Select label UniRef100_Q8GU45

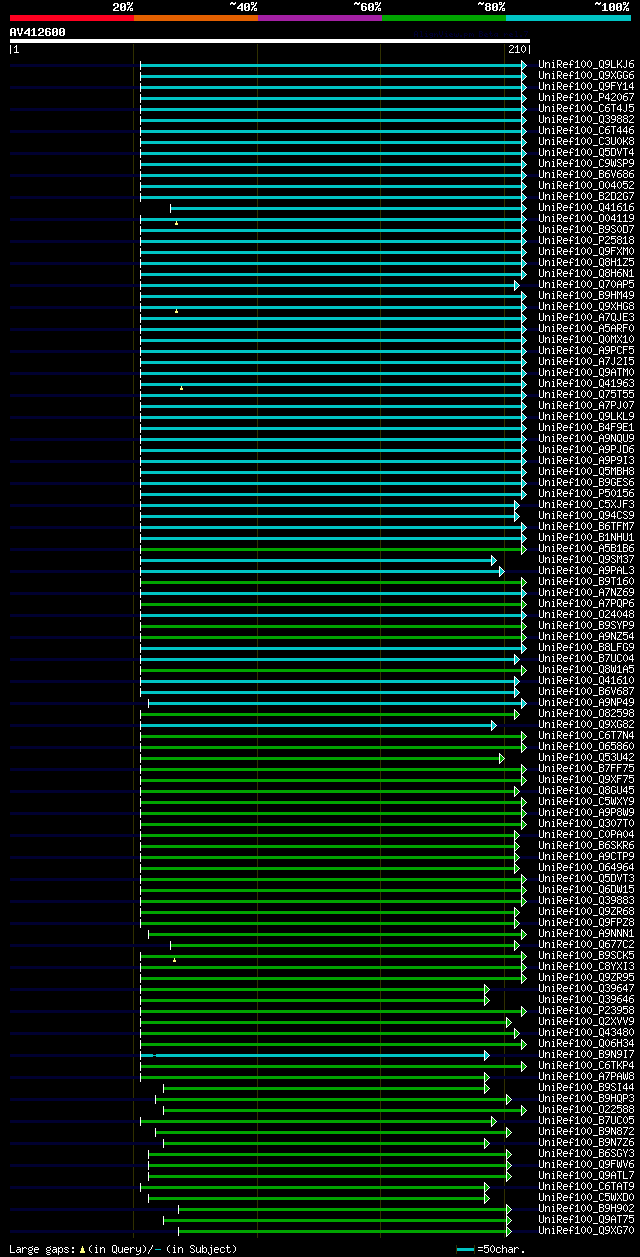pyautogui.click(x=586, y=790)
